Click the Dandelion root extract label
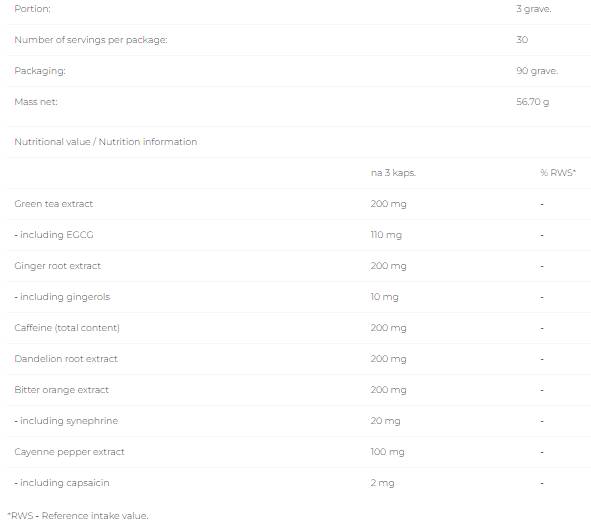This screenshot has width=591, height=530. [66, 359]
